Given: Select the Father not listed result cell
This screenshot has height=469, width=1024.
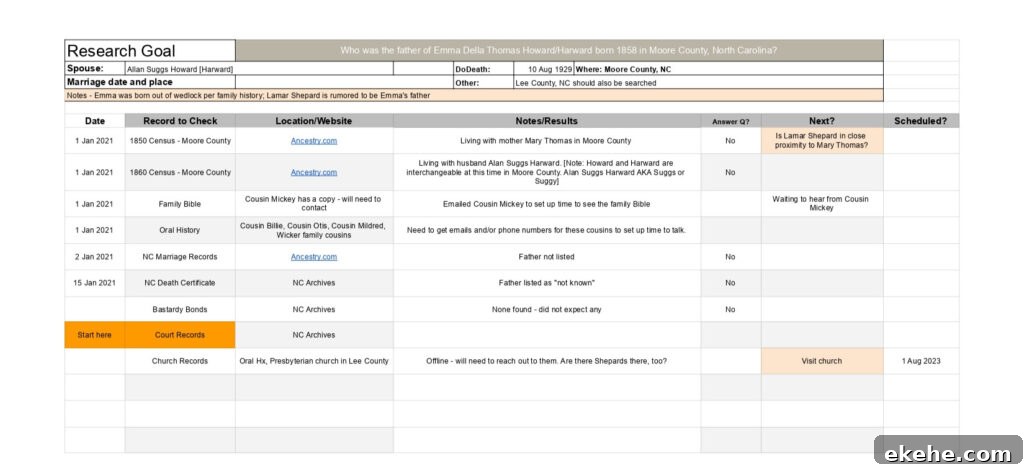Looking at the screenshot, I should 547,257.
